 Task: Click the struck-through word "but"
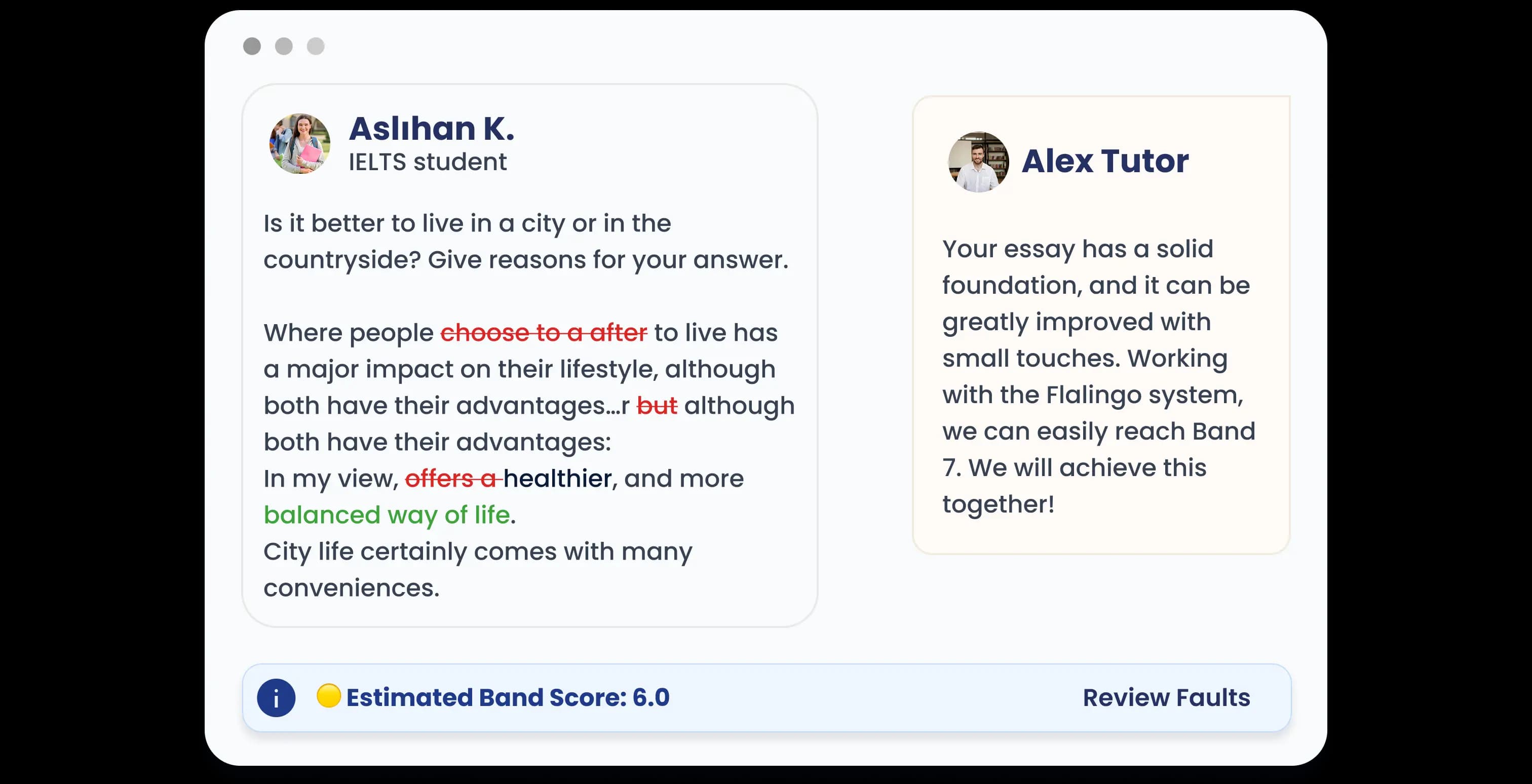(657, 406)
